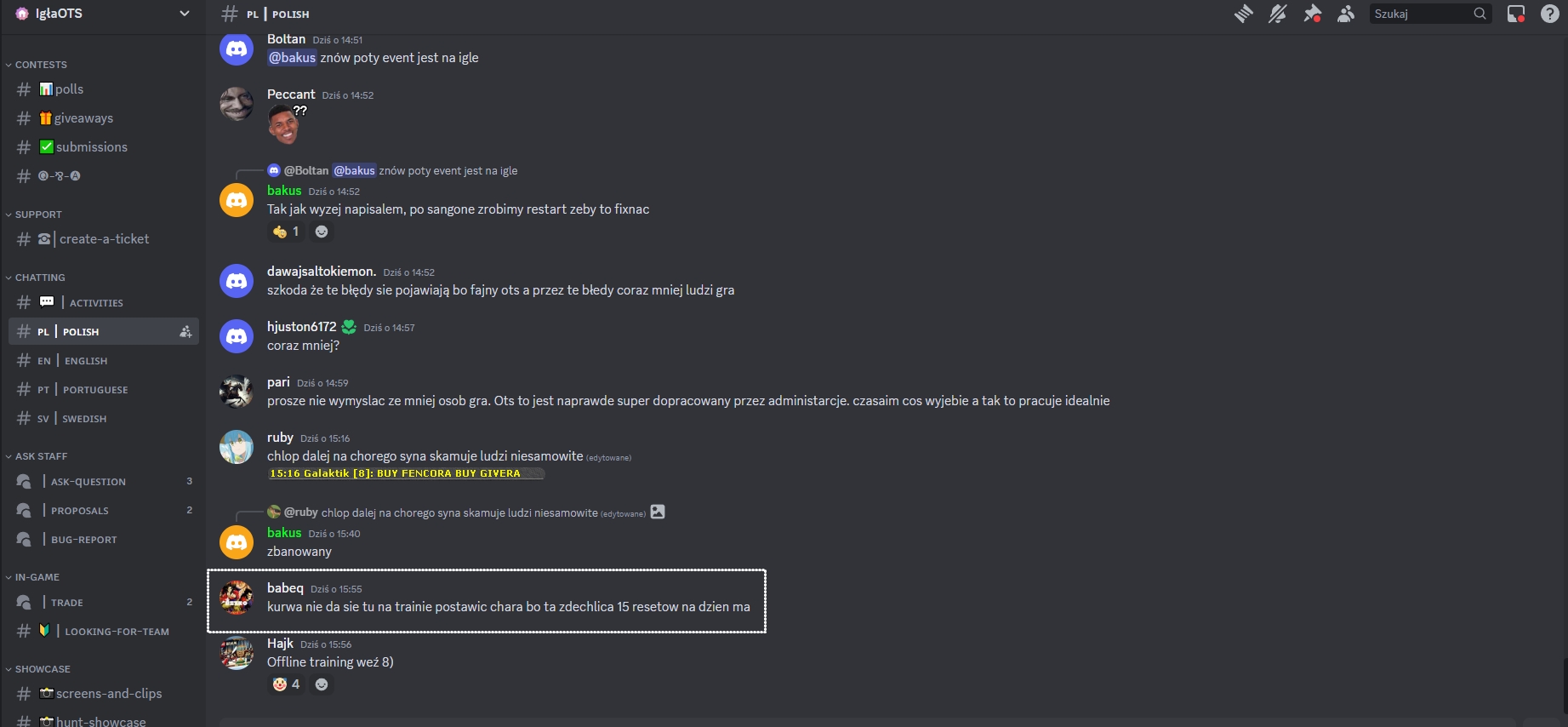Click the Szukaj search field
Screen dimensions: 1568x727
click(1421, 14)
